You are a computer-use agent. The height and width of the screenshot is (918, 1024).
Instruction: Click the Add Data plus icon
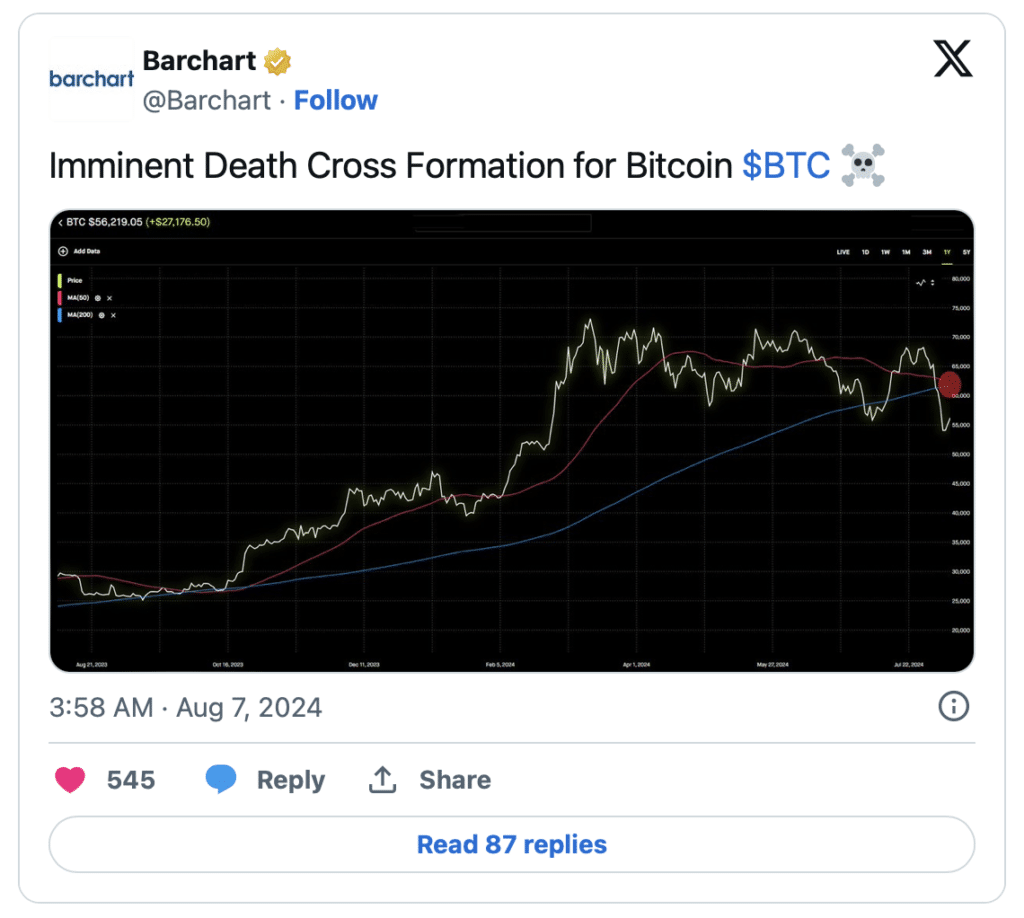tap(63, 251)
